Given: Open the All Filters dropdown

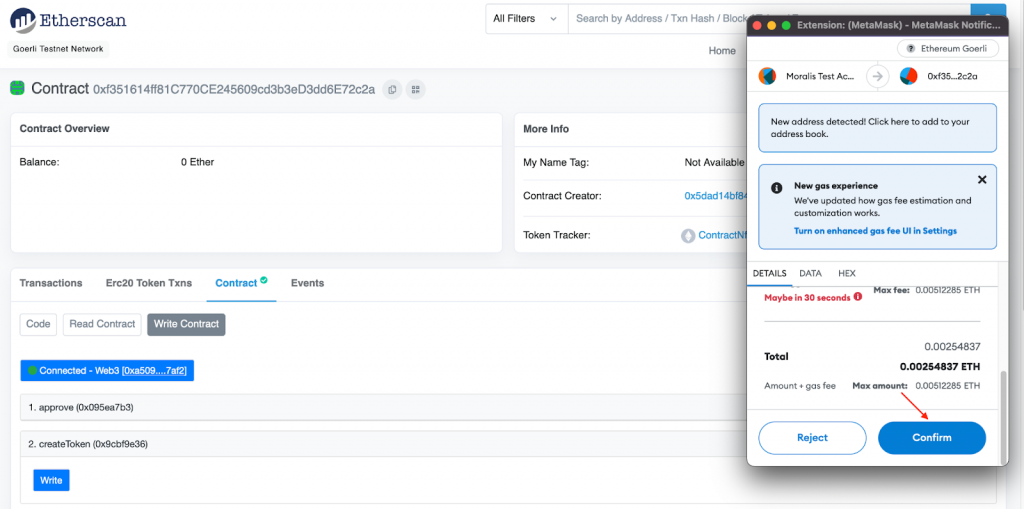Looking at the screenshot, I should point(526,18).
